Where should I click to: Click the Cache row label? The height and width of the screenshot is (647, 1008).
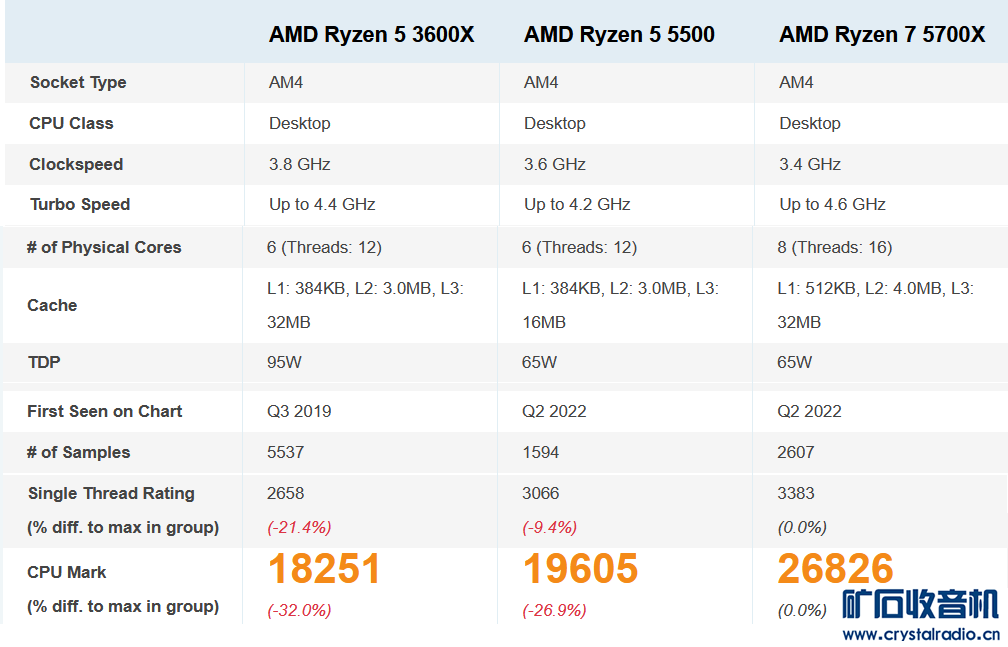(x=52, y=306)
